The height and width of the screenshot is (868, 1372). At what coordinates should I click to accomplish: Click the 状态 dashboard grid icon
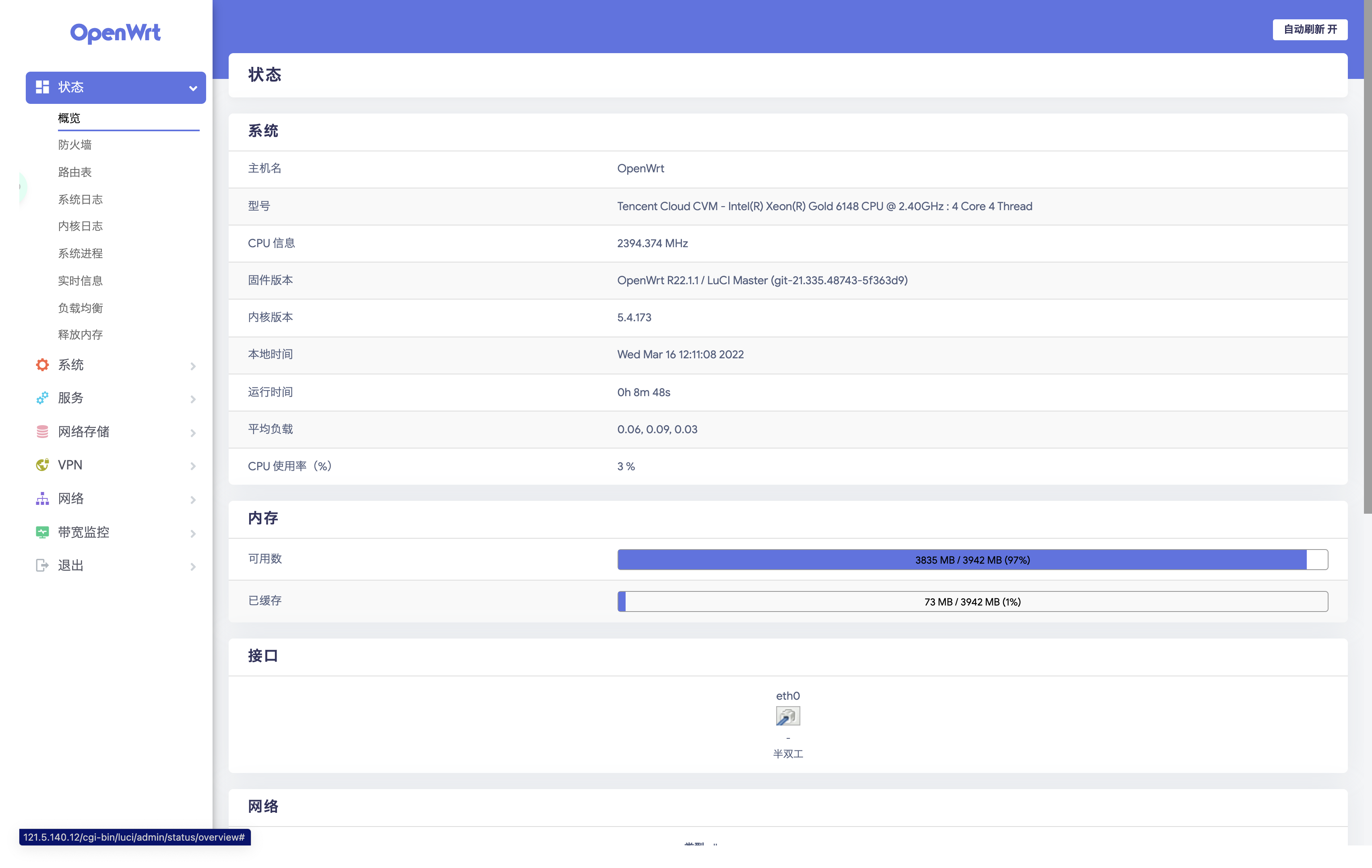42,87
